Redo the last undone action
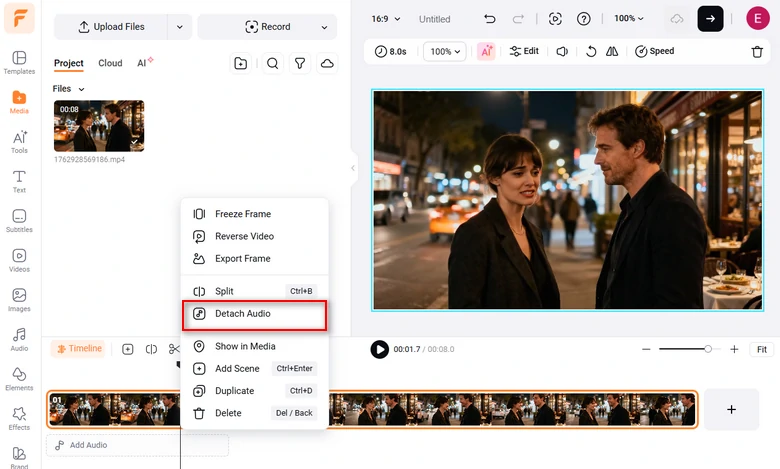This screenshot has width=780, height=469. (518, 19)
